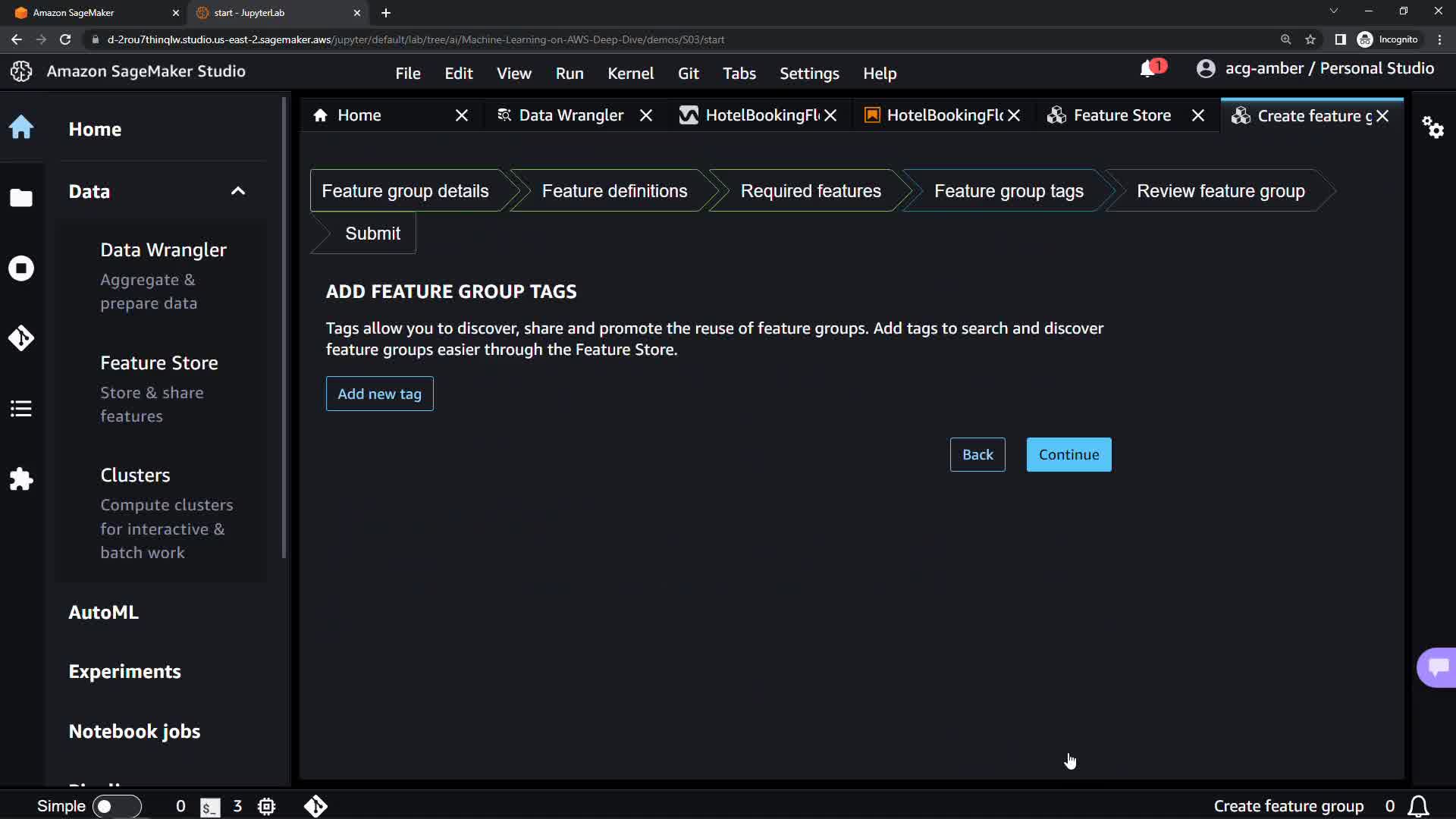This screenshot has height=819, width=1456.
Task: Click the status bar Git icon
Action: [x=315, y=806]
